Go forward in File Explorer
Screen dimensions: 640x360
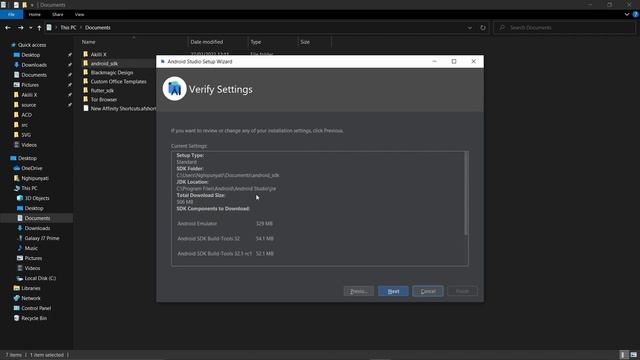coord(20,28)
